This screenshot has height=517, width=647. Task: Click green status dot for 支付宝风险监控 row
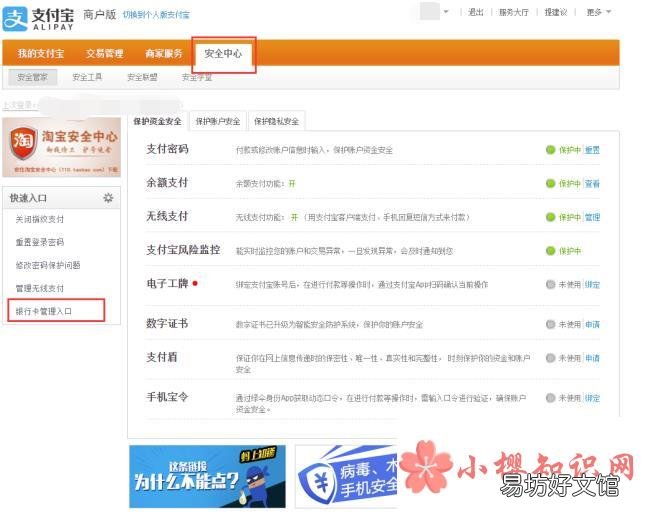tap(550, 250)
